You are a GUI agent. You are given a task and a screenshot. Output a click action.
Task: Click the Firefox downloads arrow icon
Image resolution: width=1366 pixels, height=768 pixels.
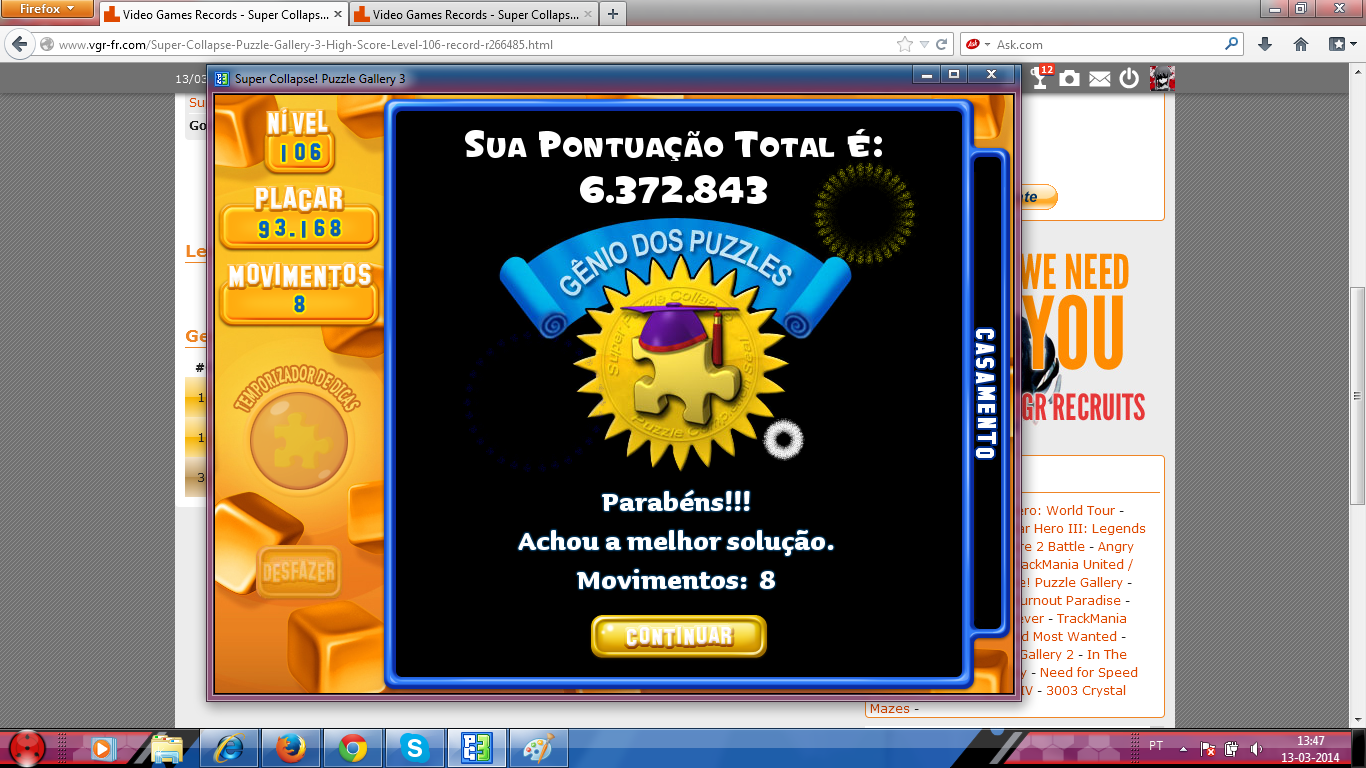click(x=1265, y=44)
